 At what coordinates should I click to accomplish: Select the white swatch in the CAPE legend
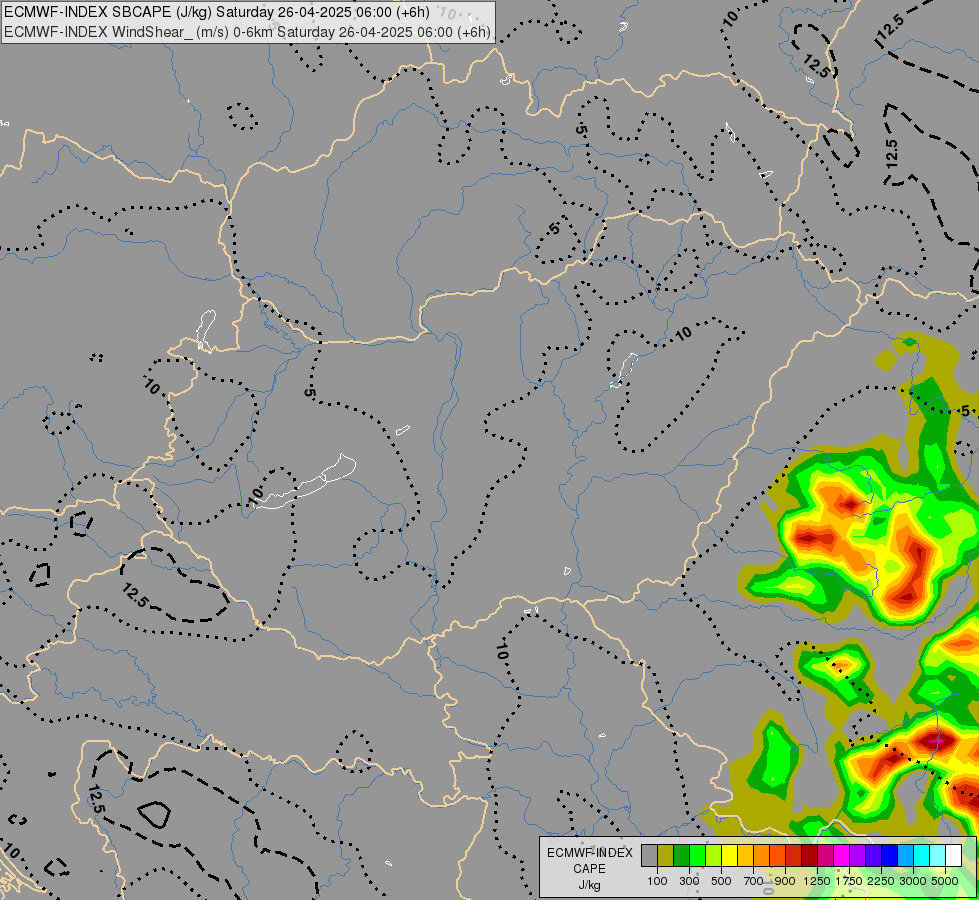953,855
